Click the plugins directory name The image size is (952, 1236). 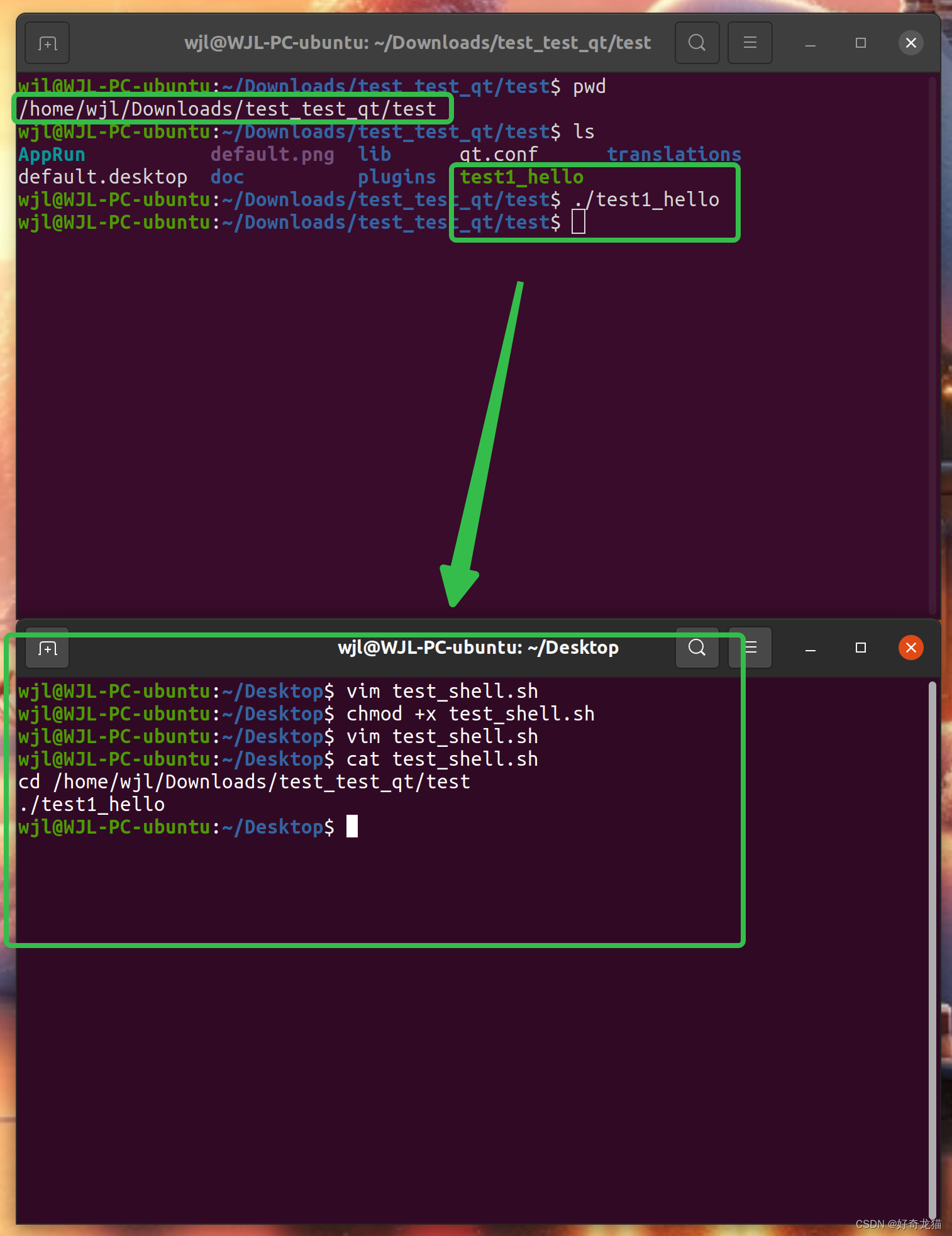397,178
